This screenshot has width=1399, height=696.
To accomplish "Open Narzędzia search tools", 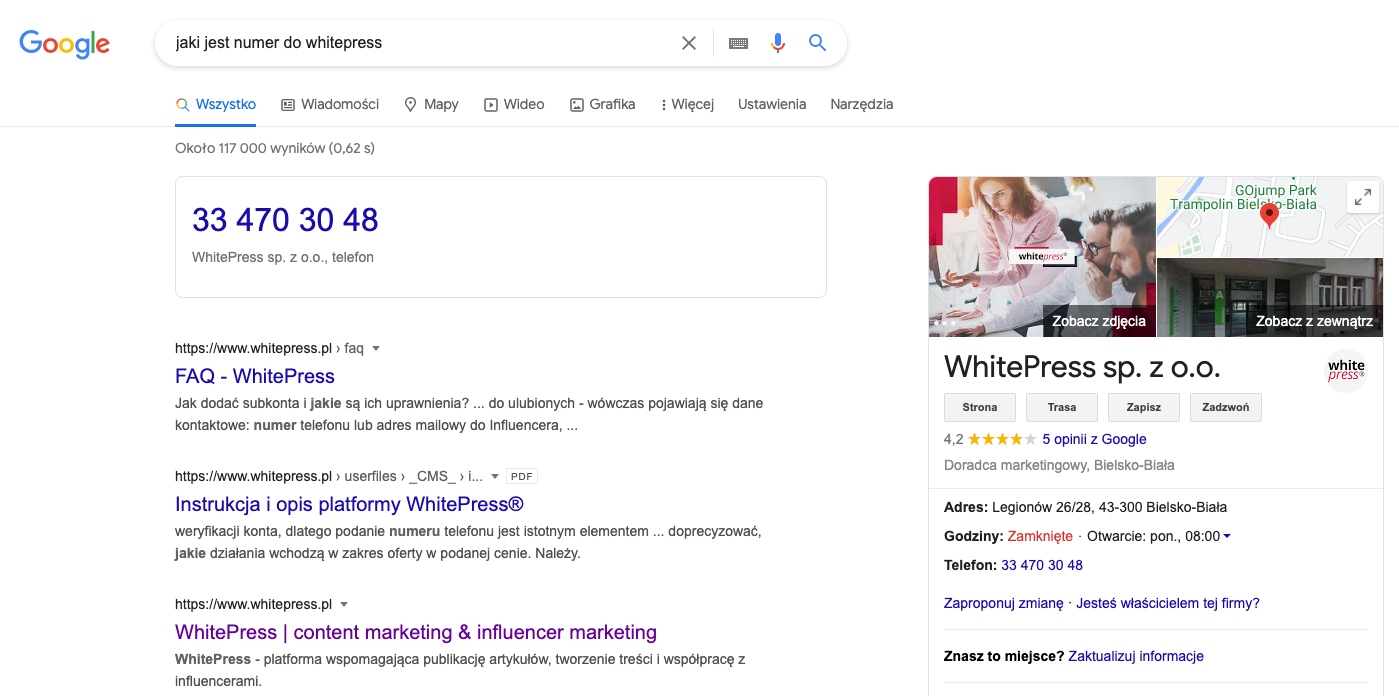I will tap(862, 104).
